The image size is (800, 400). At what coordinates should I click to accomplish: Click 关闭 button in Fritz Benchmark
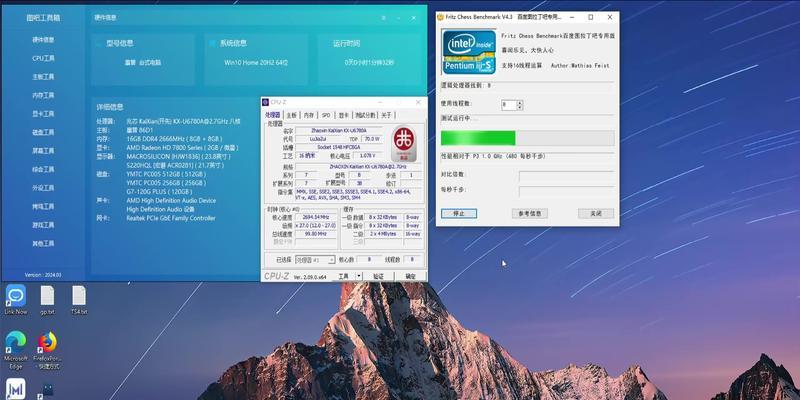[596, 214]
